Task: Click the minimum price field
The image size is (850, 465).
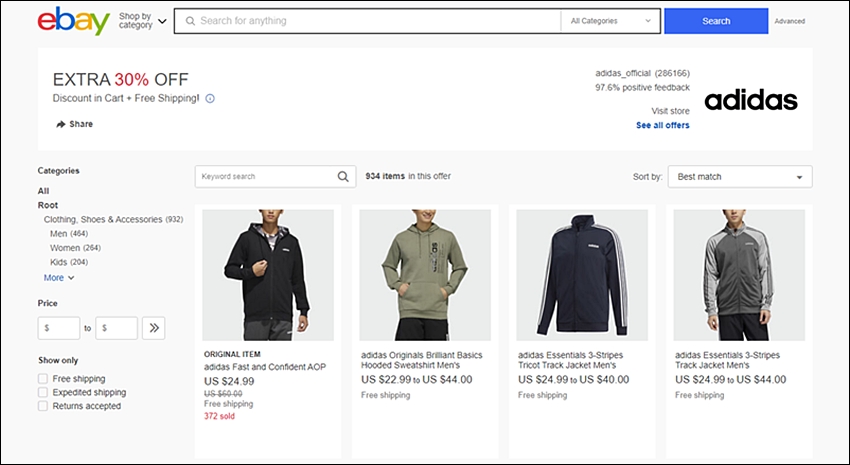Action: pyautogui.click(x=59, y=328)
